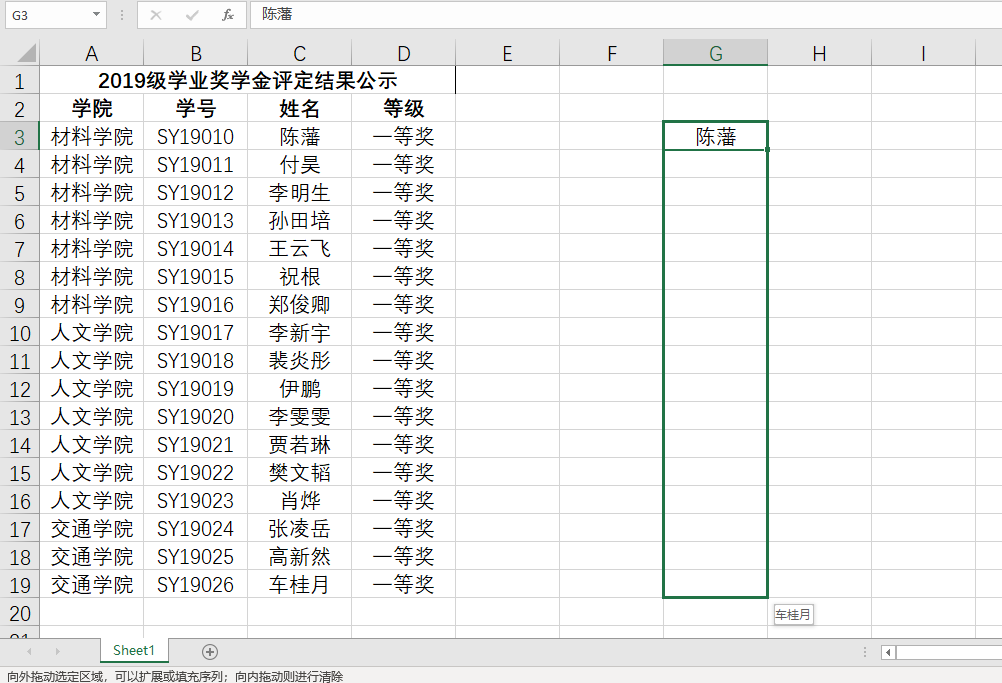Viewport: 1002px width, 683px height.
Task: Click the name 祝根
Action: (299, 277)
